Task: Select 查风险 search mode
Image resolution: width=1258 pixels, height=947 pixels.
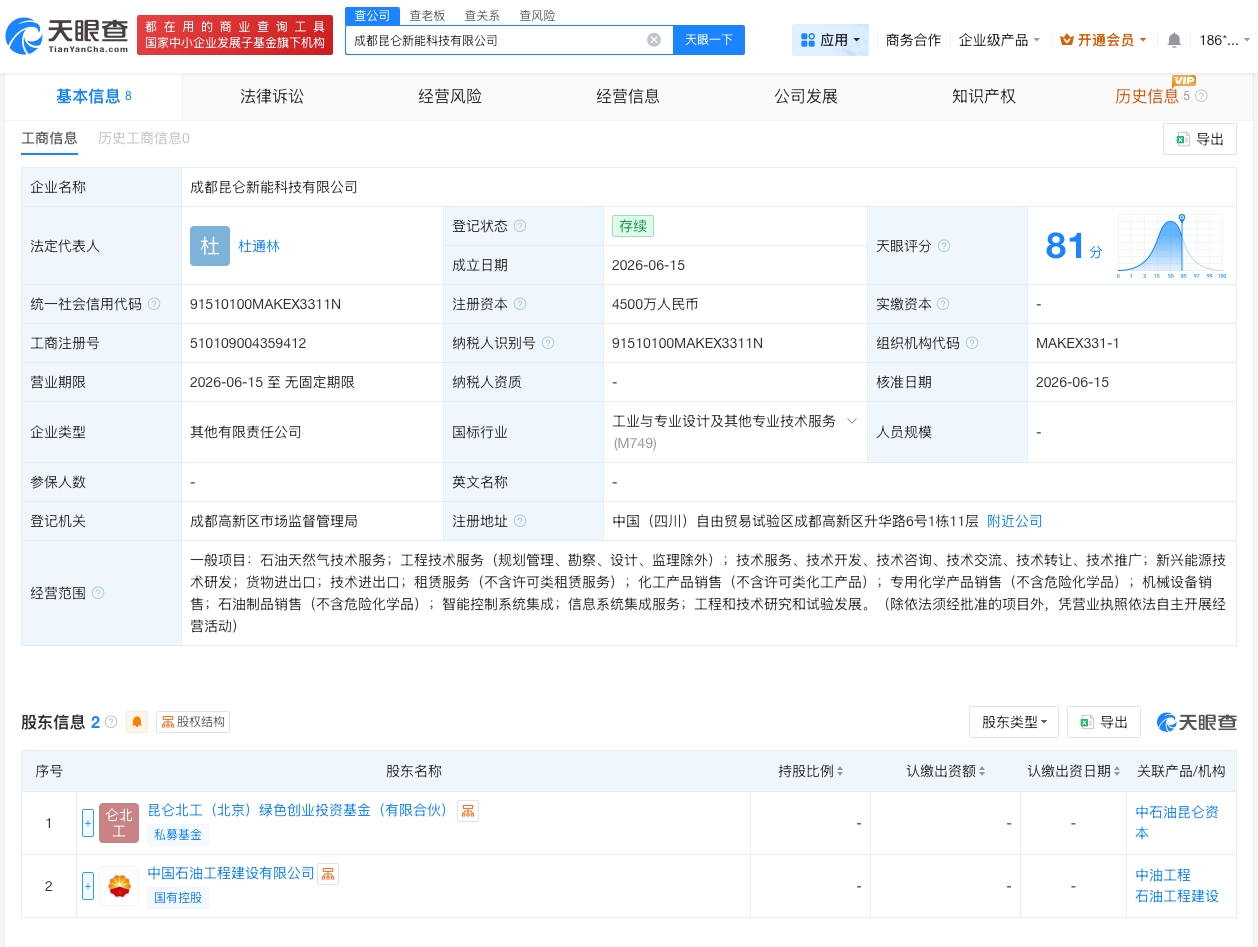Action: [x=537, y=15]
